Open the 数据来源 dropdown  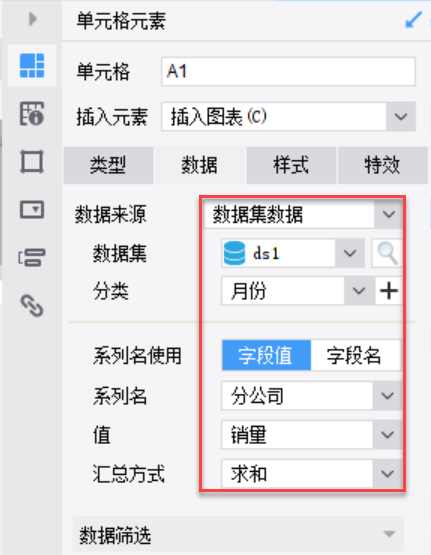click(x=303, y=214)
